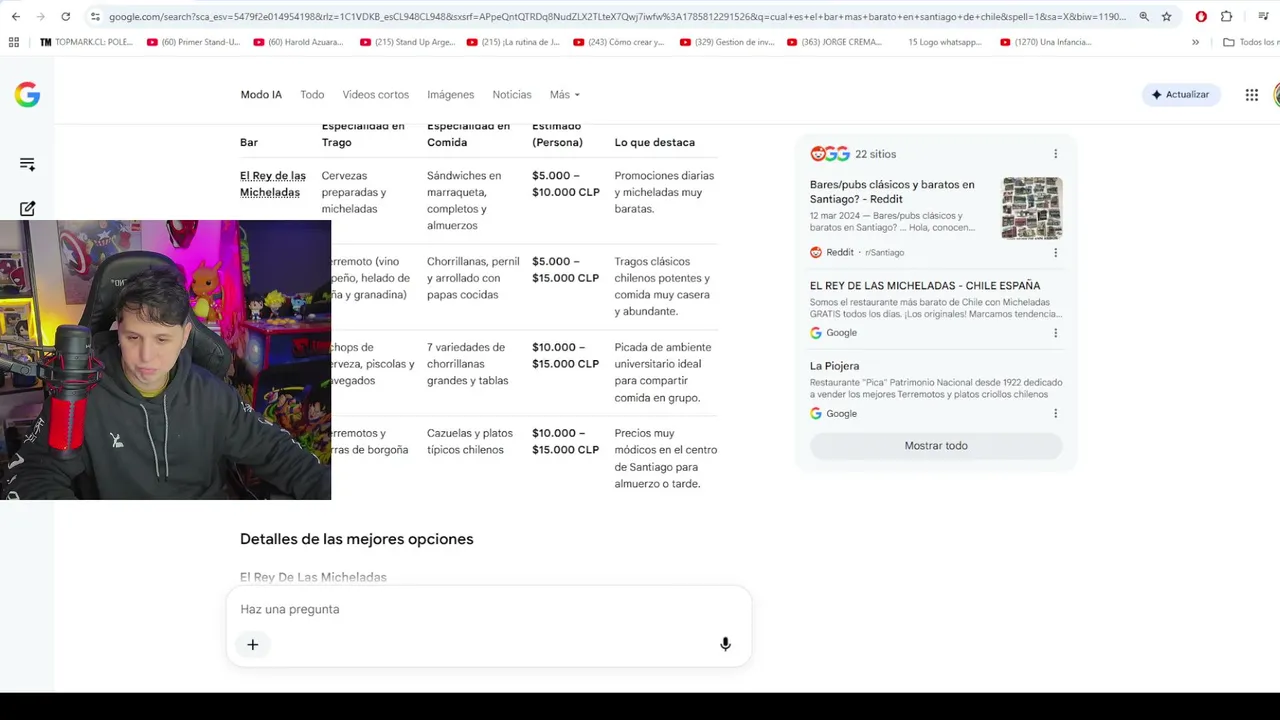Open more options for La Piojera source

[x=1055, y=414]
